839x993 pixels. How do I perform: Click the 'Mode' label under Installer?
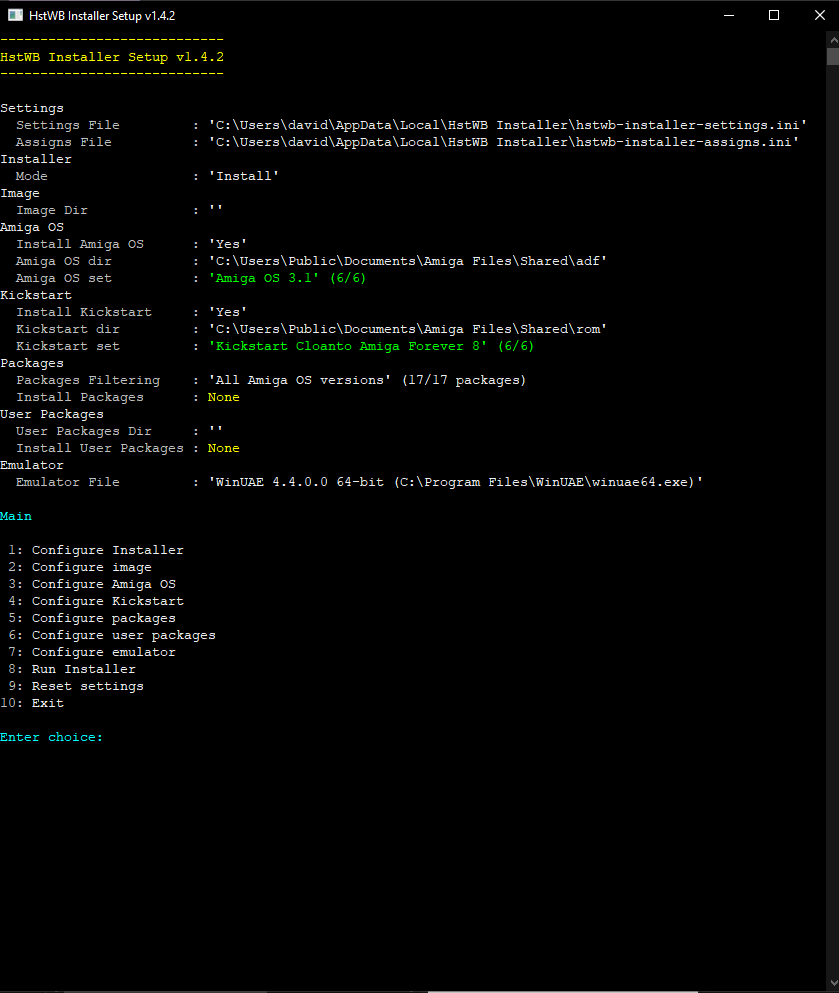point(32,176)
